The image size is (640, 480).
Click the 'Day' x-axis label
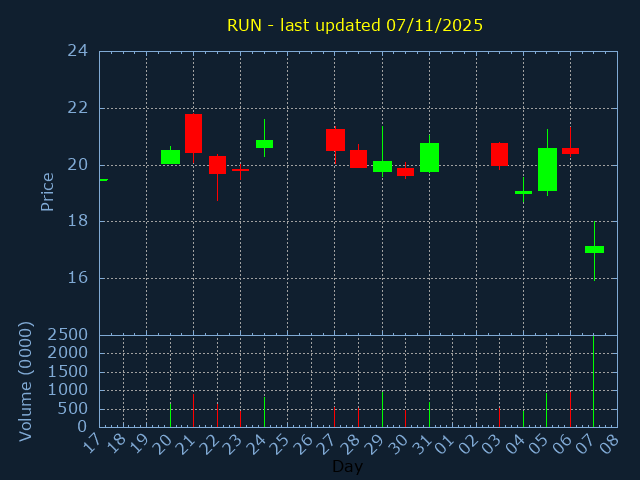347,466
